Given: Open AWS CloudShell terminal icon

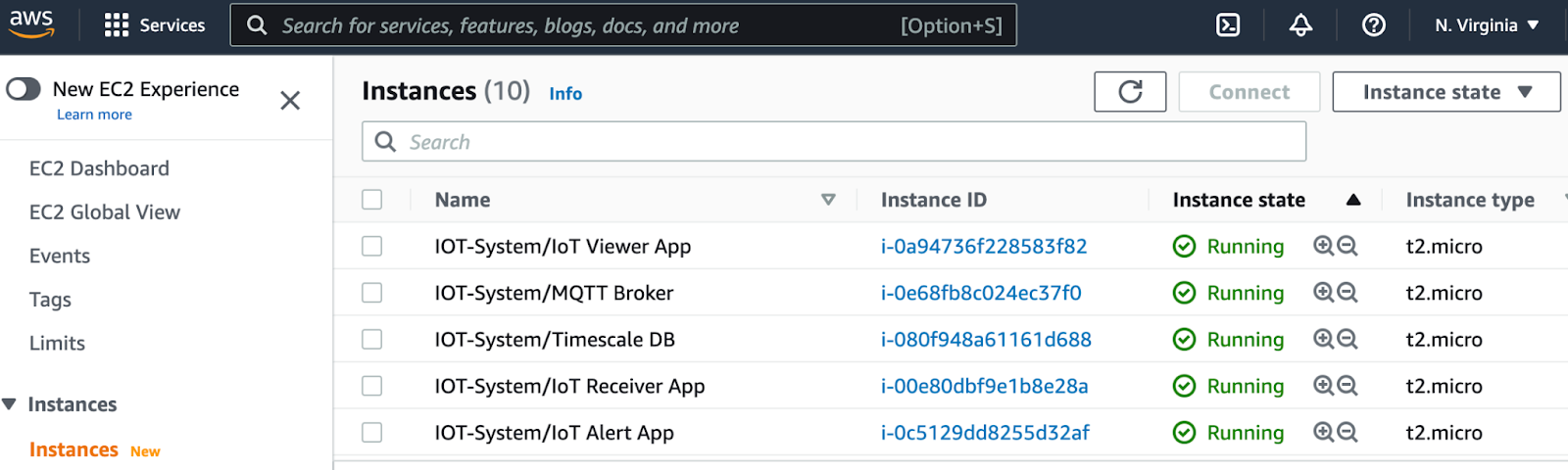Looking at the screenshot, I should click(x=1228, y=25).
